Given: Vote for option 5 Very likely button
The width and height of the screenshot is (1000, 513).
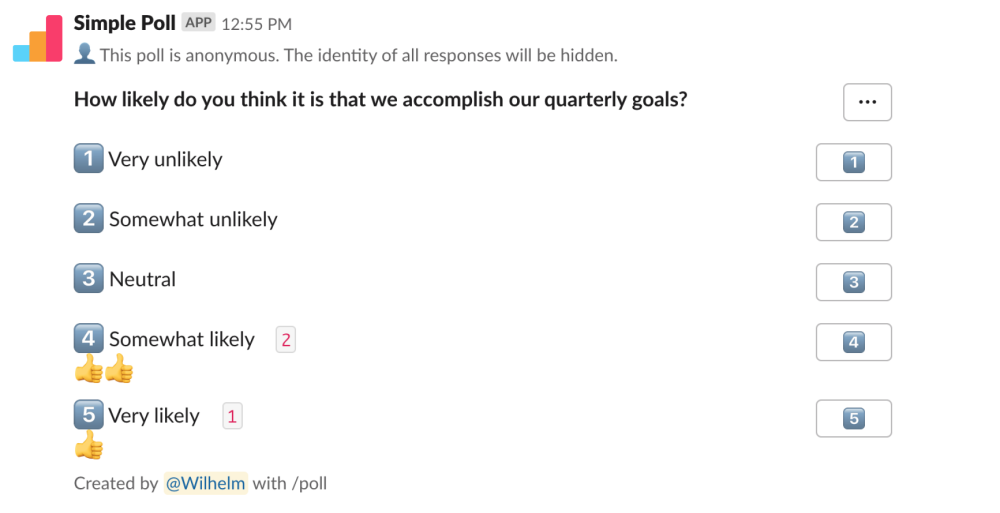Looking at the screenshot, I should [x=853, y=418].
